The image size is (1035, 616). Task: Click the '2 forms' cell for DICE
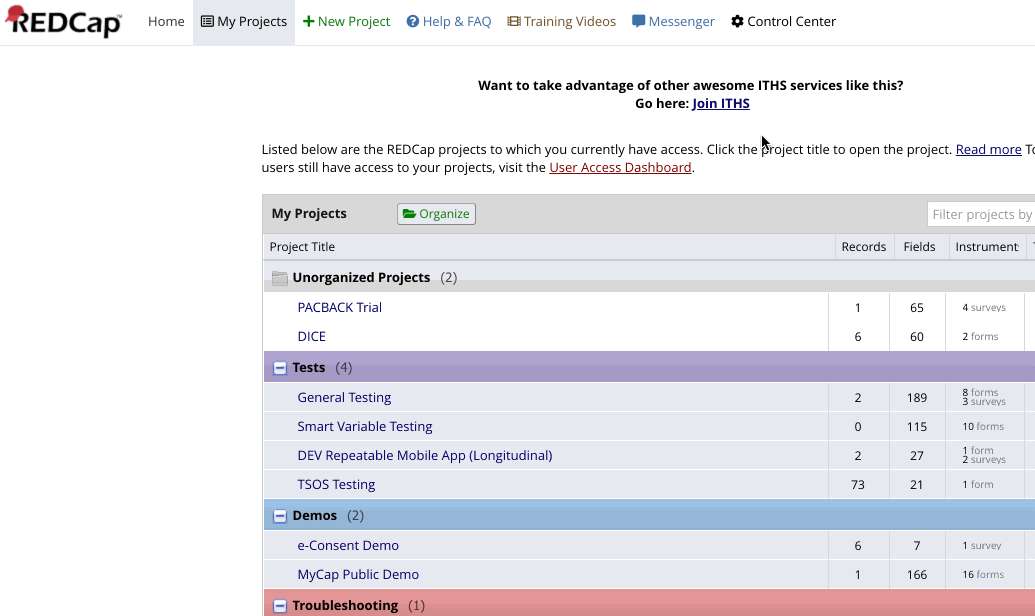tap(980, 336)
